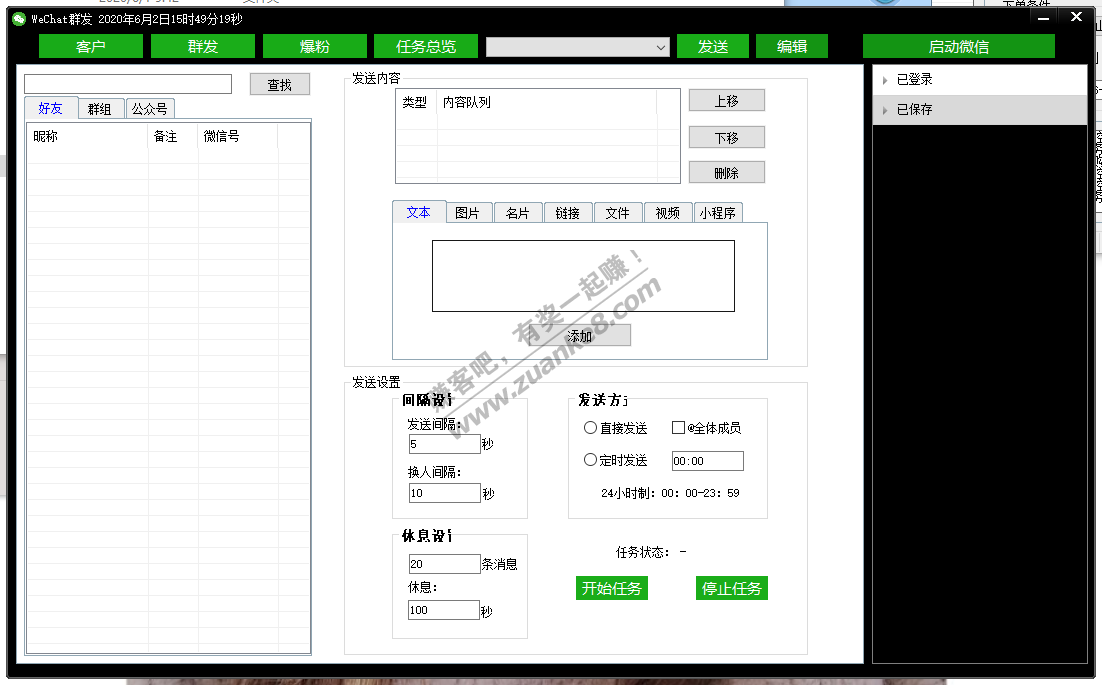
Task: Switch to the 群组 tab
Action: pyautogui.click(x=100, y=109)
